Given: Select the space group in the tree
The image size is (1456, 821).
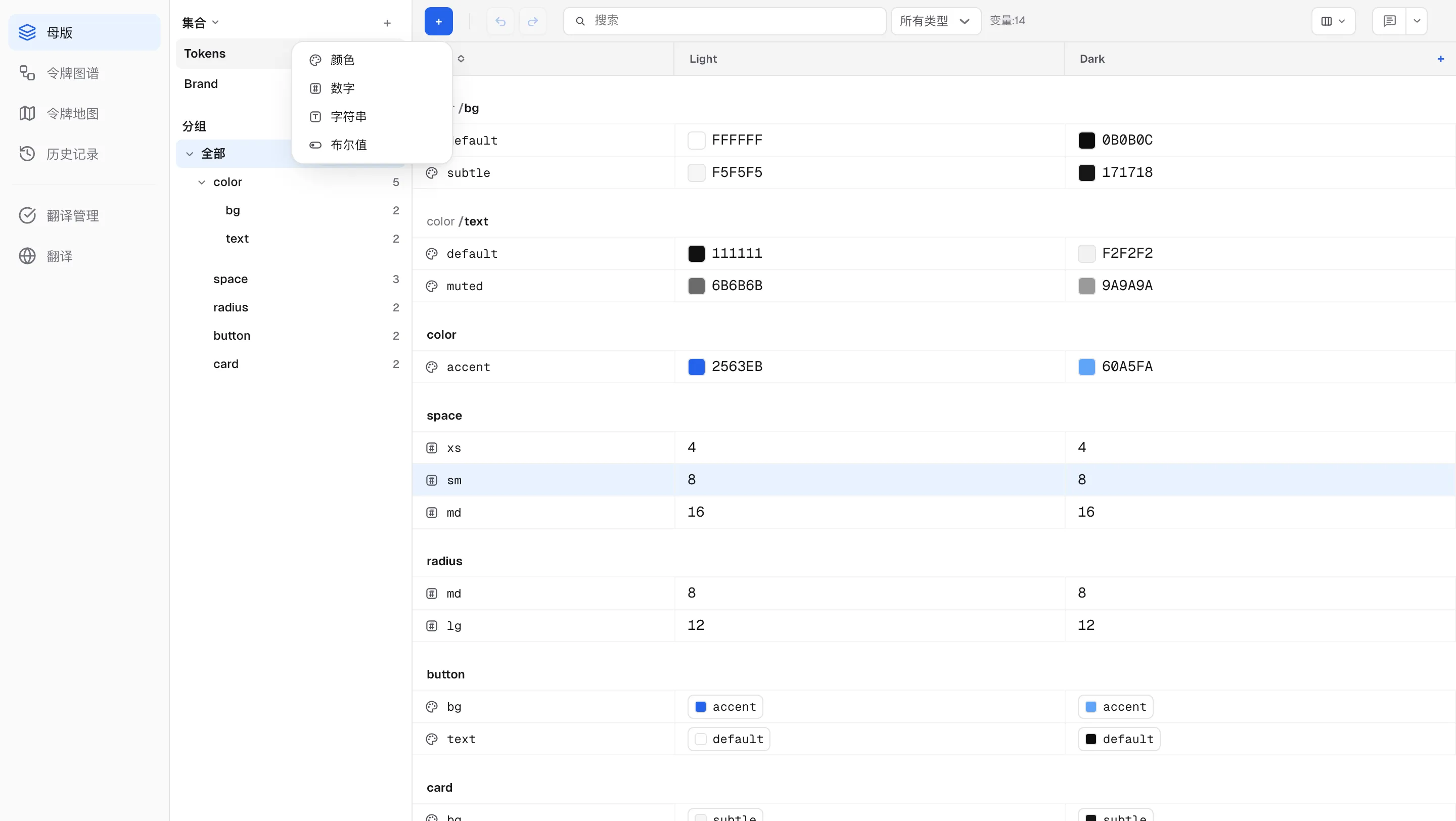Looking at the screenshot, I should [291, 279].
